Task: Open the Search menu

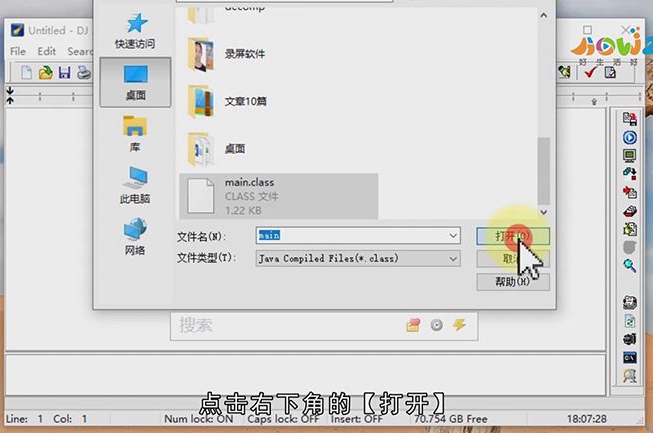Action: (80, 51)
